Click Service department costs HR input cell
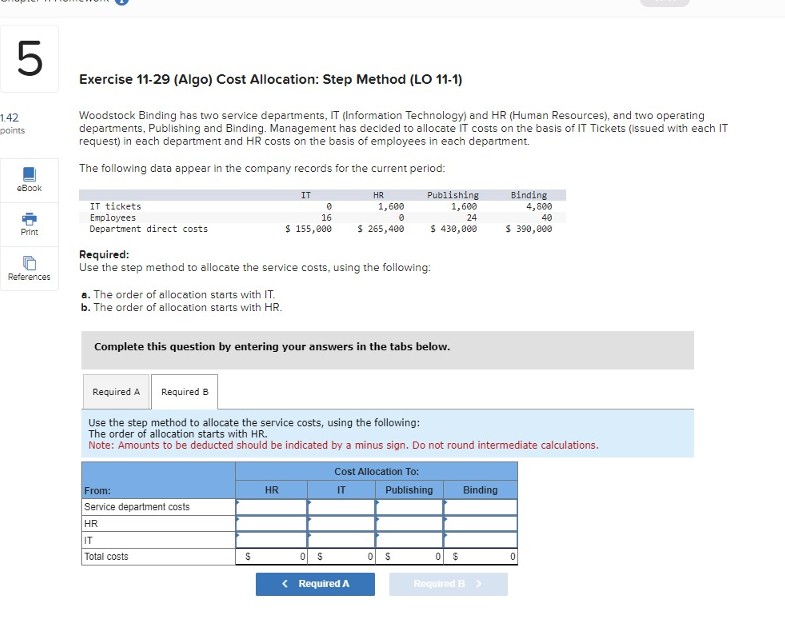The image size is (785, 618). point(271,507)
